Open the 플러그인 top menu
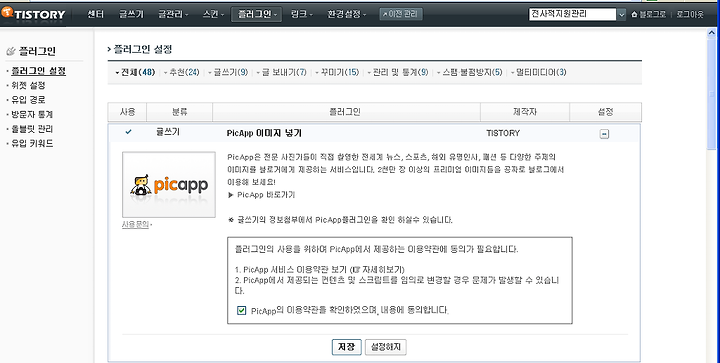Image resolution: width=720 pixels, height=363 pixels. tap(256, 14)
